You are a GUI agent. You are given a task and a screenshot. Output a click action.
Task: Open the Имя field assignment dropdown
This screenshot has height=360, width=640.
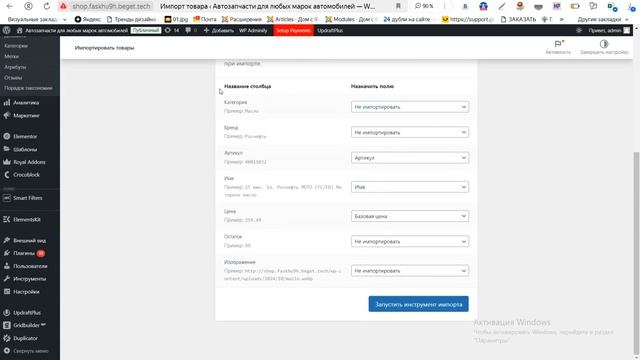point(410,187)
